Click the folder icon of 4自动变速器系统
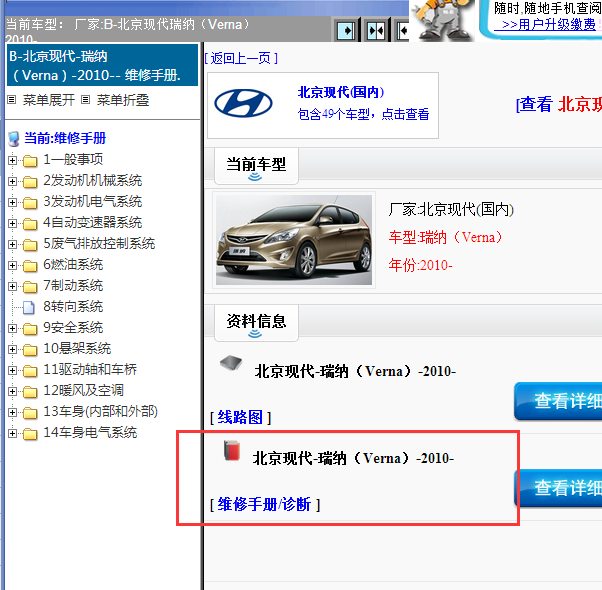Image resolution: width=602 pixels, height=590 pixels. point(30,223)
